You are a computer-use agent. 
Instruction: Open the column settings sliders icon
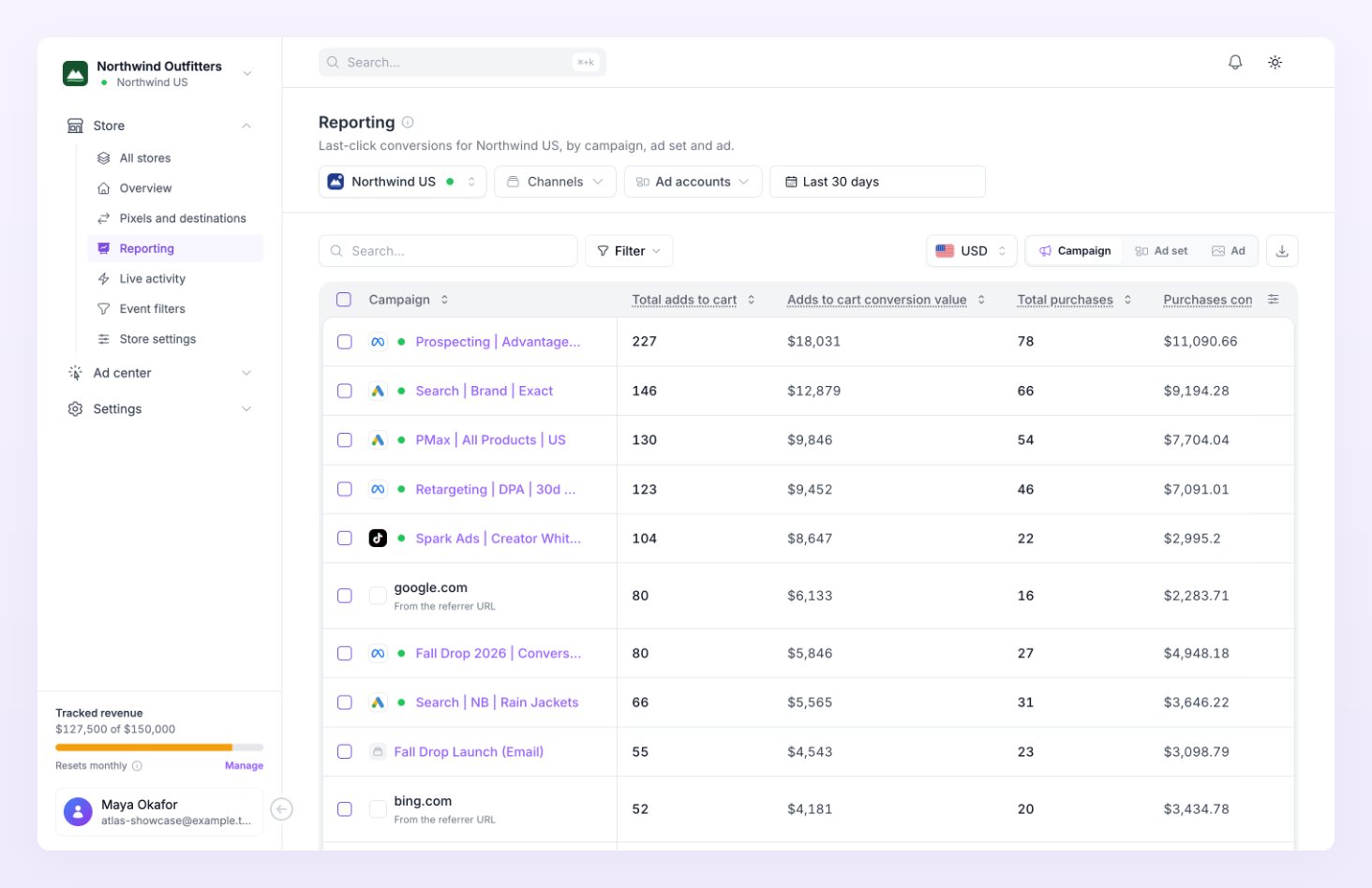(1273, 300)
